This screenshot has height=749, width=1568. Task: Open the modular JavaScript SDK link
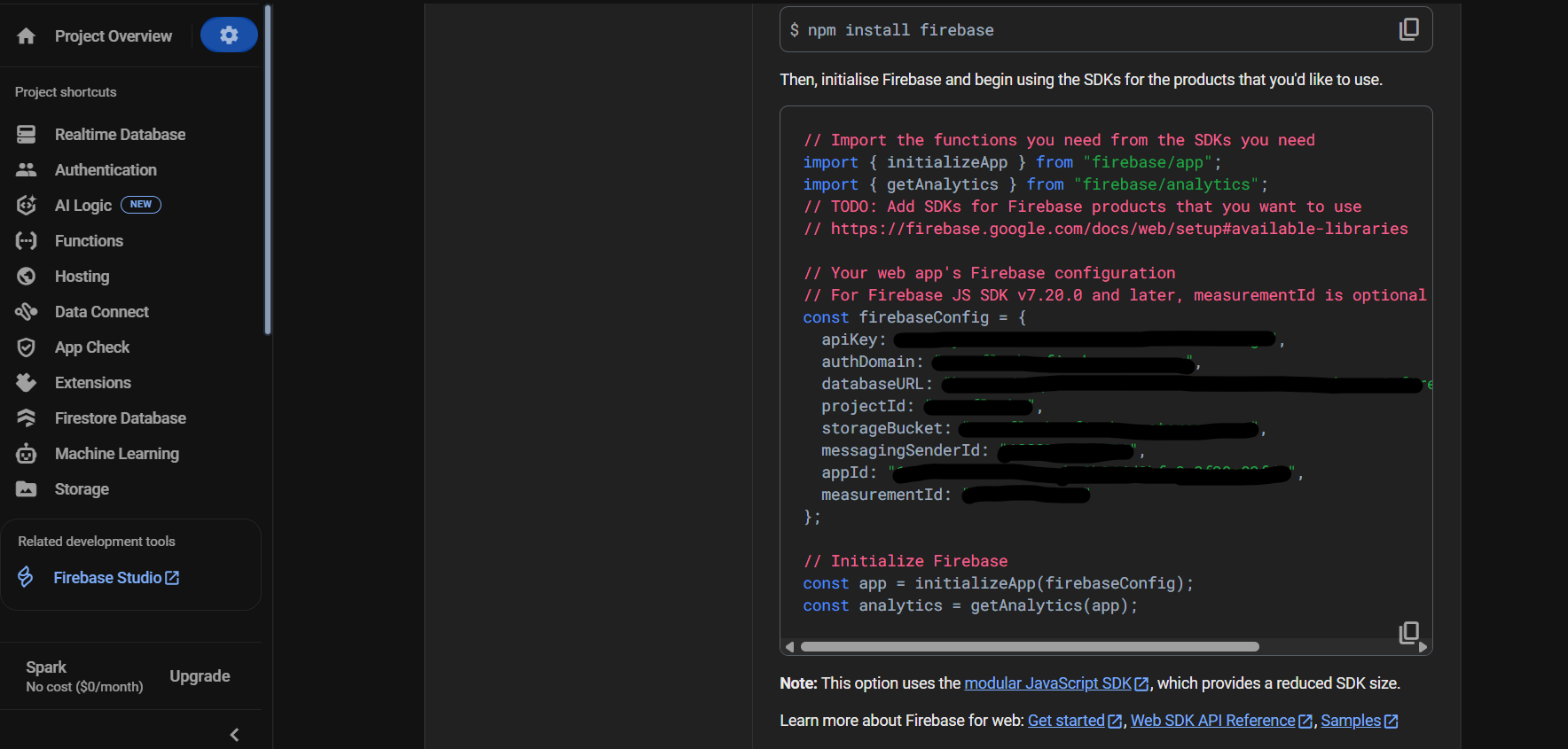[x=1057, y=683]
